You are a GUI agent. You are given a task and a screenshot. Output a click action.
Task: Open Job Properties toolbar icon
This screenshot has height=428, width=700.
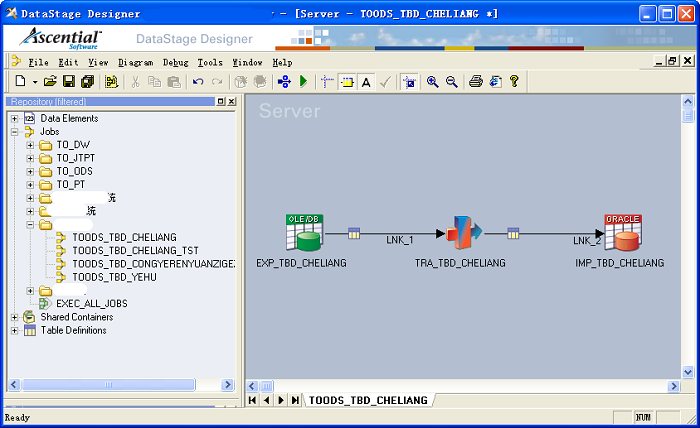click(111, 81)
